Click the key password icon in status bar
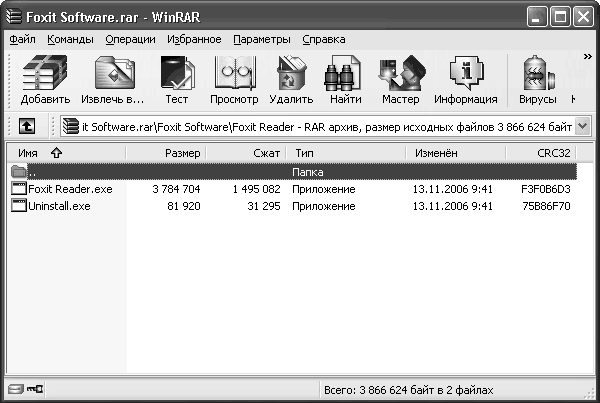Screen dimensions: 600x403 pyautogui.click(x=35, y=389)
